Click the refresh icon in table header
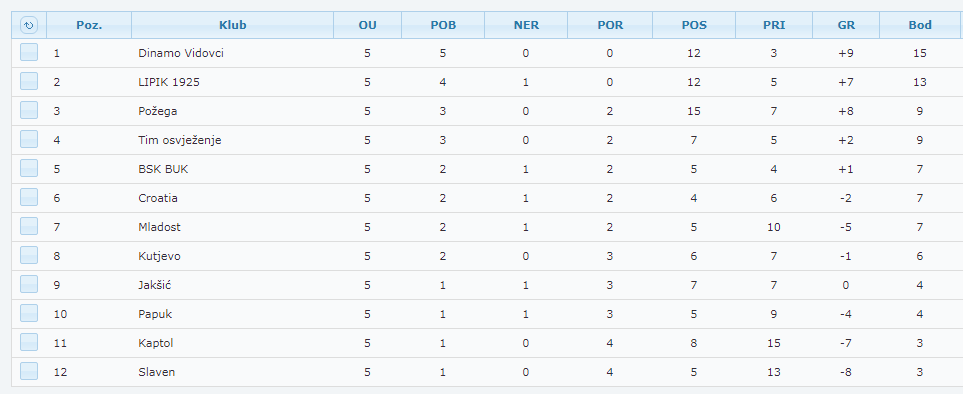Screen dimensions: 963x394 coord(29,25)
